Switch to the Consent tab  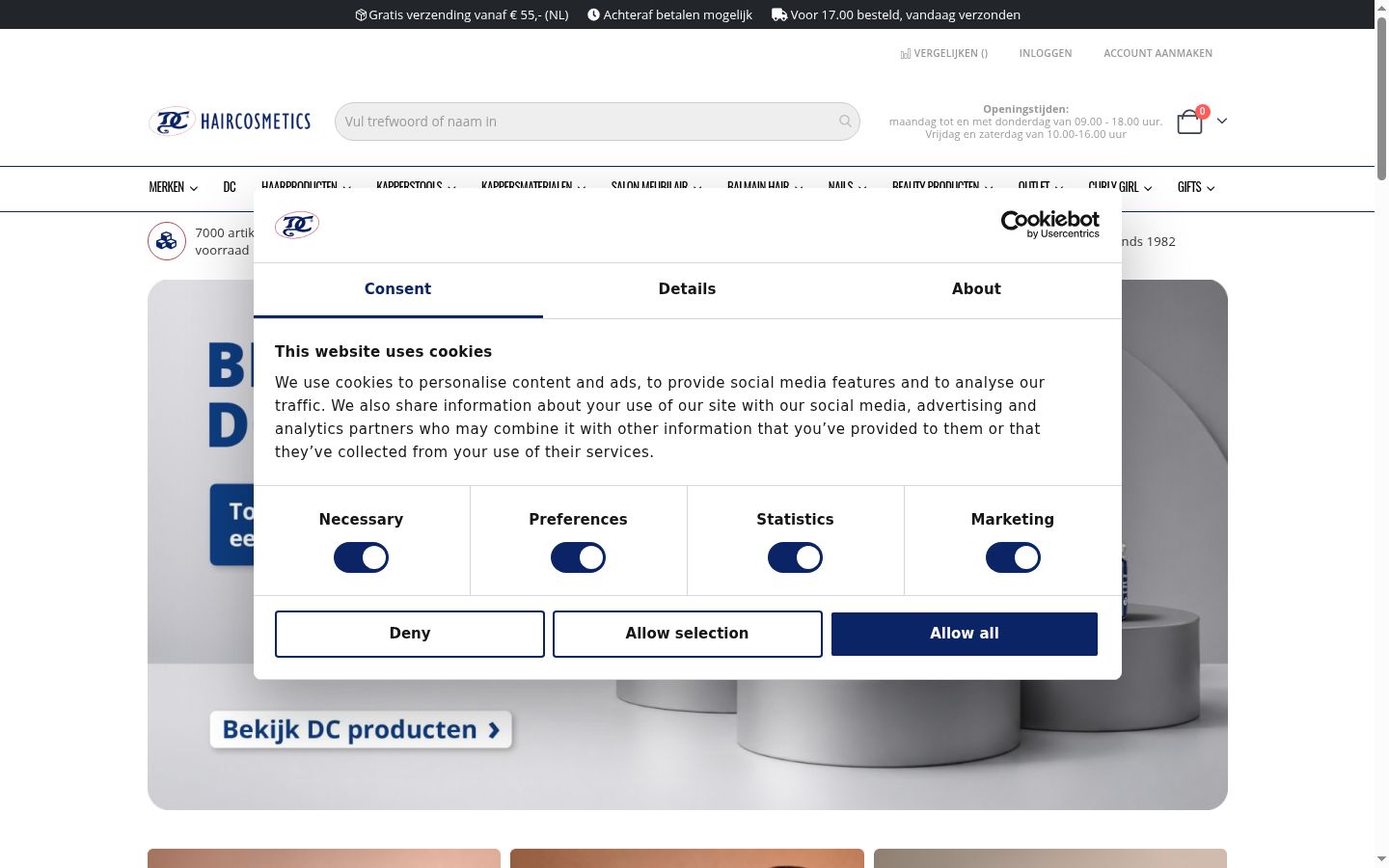(397, 289)
